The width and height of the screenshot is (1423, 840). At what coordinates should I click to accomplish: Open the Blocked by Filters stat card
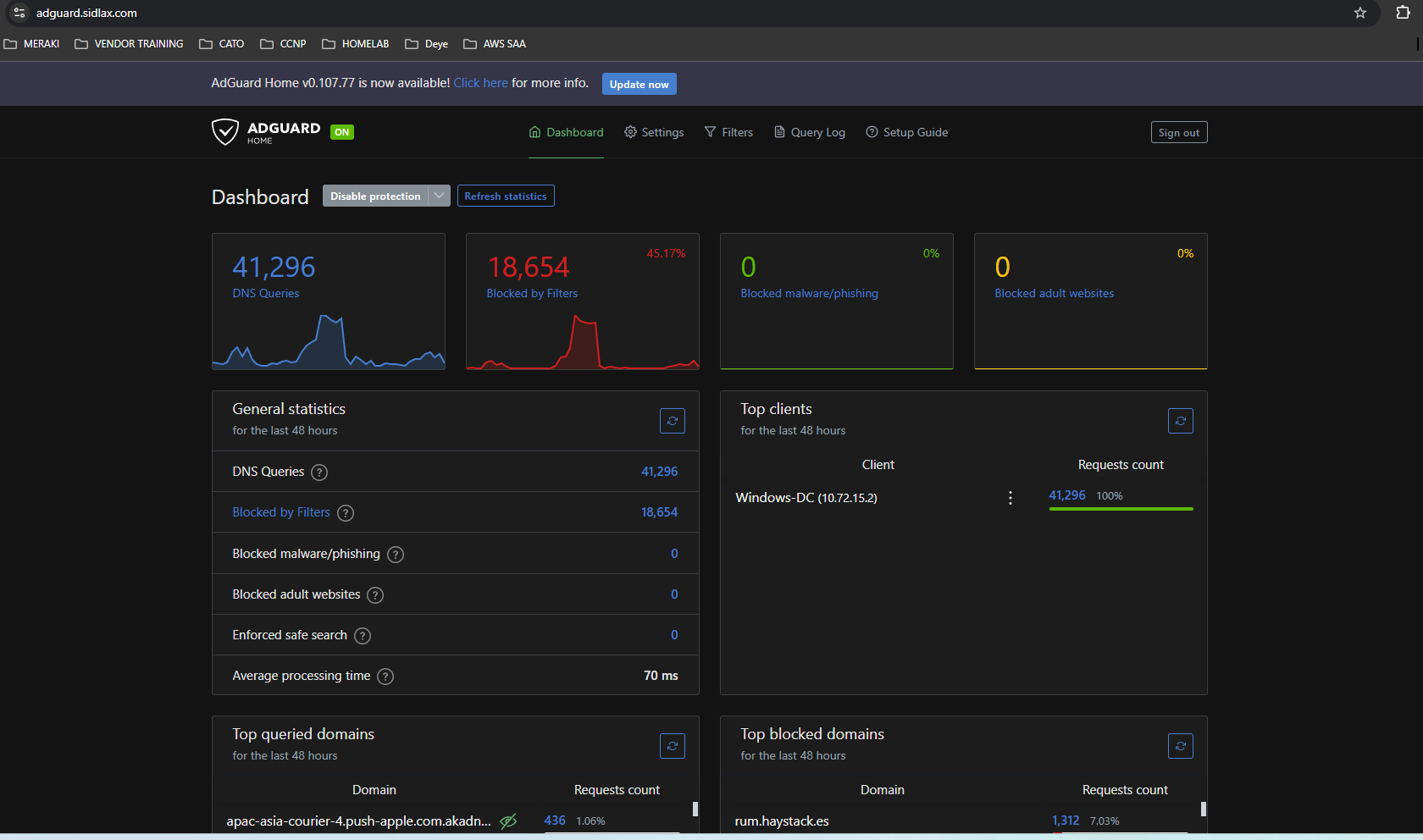(583, 301)
